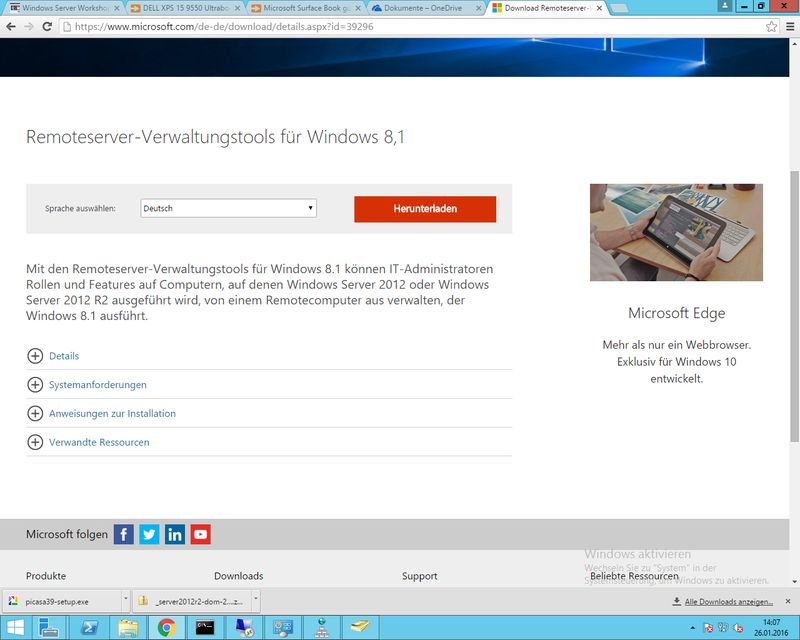800x640 pixels.
Task: Open options arrow for server2012r2-dom download
Action: coord(256,601)
